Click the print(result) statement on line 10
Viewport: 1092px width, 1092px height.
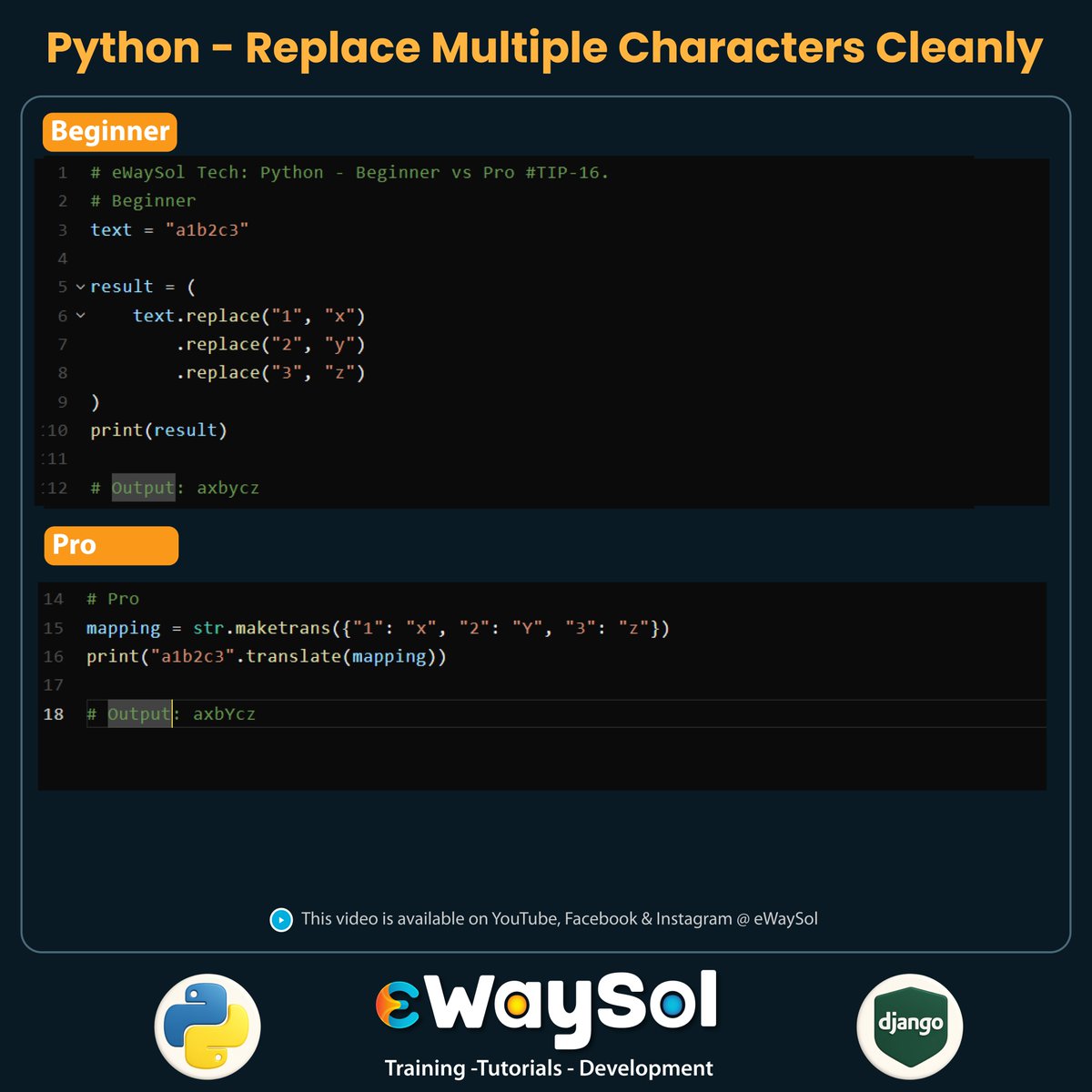159,430
